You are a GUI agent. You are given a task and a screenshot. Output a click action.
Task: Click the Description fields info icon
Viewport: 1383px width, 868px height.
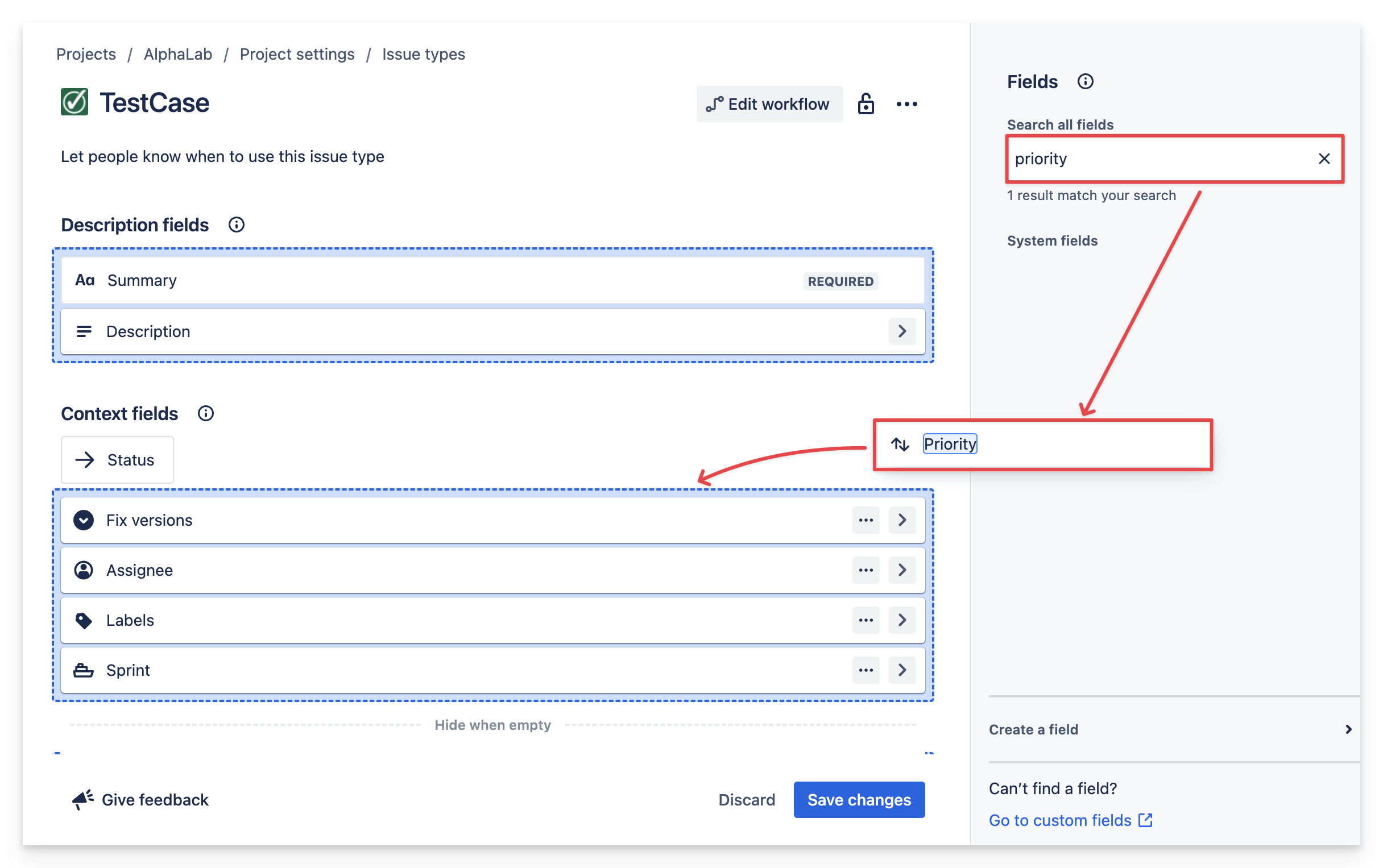(236, 225)
